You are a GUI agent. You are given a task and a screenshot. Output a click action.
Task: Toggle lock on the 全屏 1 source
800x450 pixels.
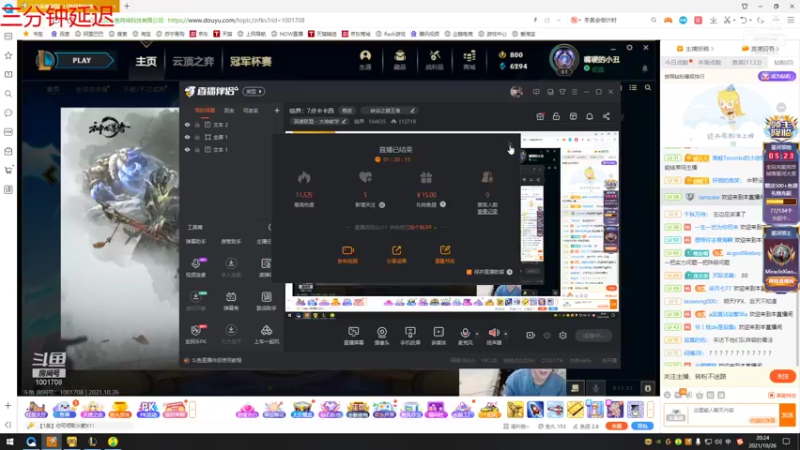(x=197, y=137)
